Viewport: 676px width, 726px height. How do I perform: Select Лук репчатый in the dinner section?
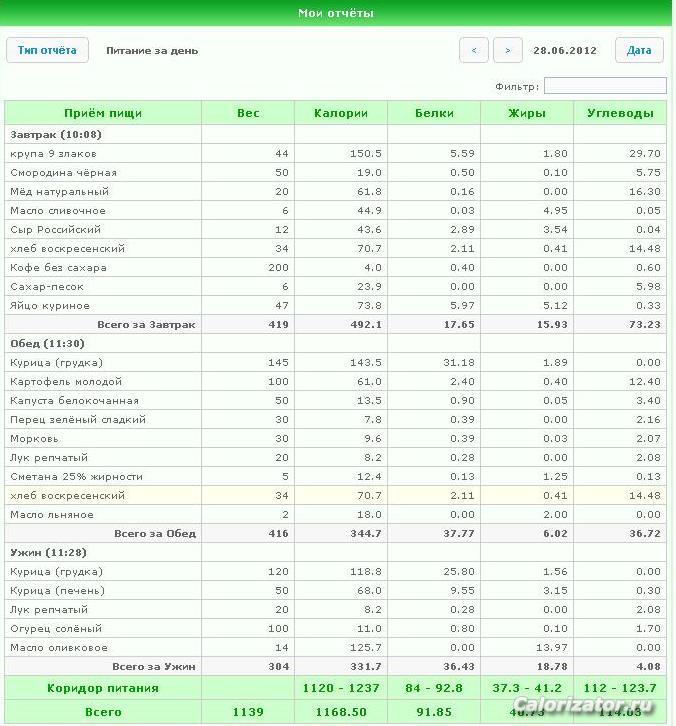coord(336,609)
